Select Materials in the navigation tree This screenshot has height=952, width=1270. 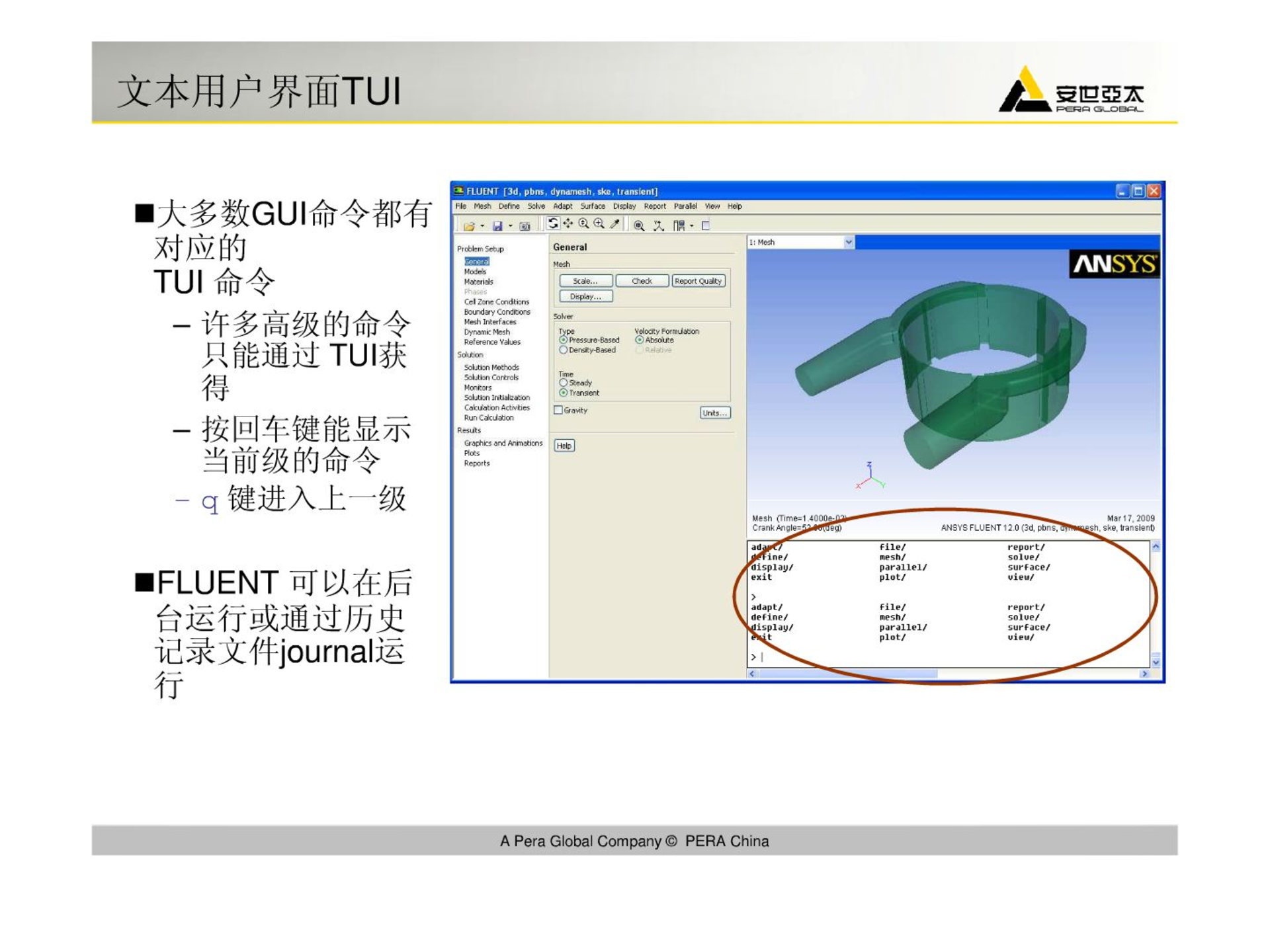[478, 282]
